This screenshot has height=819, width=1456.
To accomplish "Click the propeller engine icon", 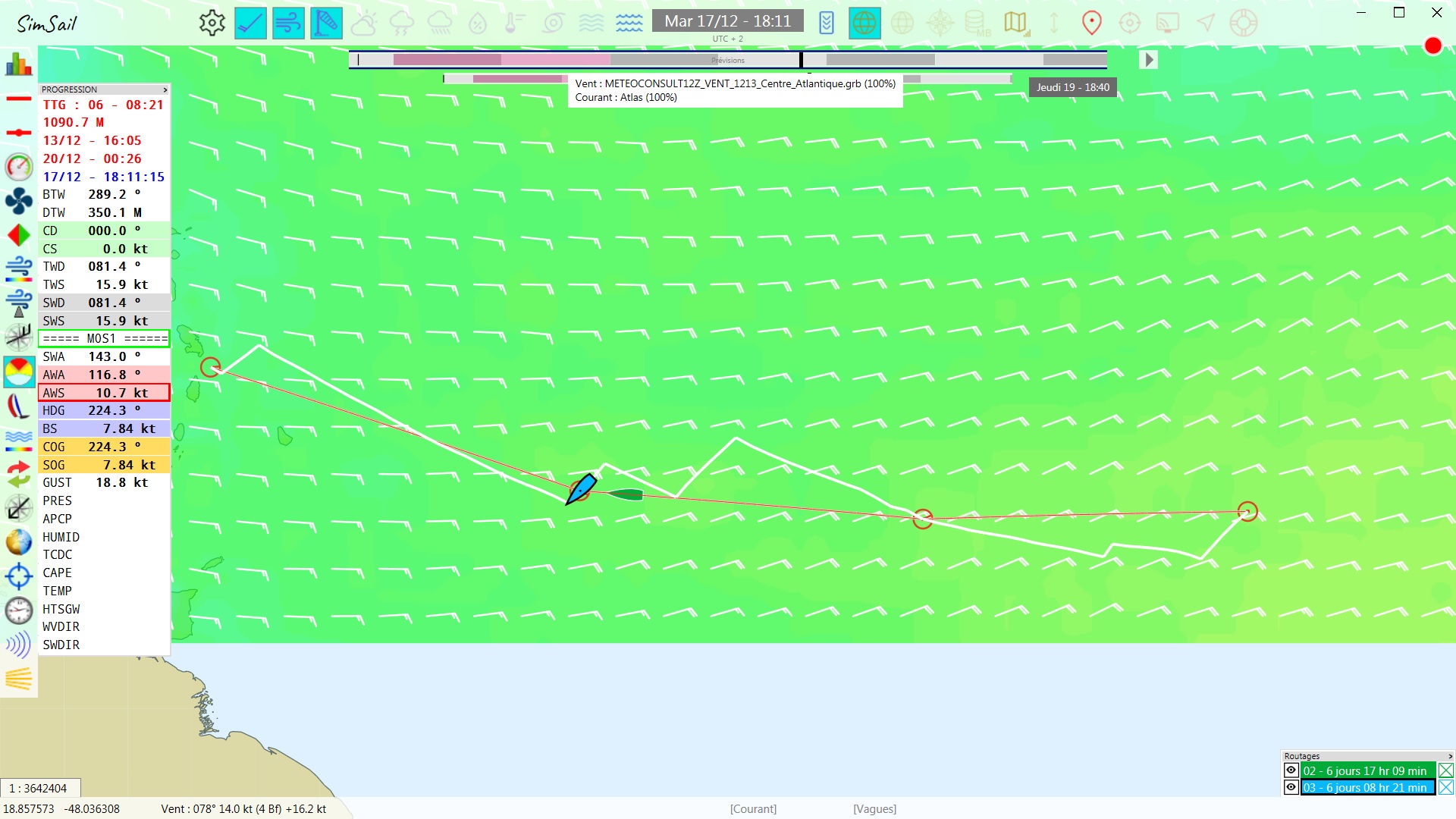I will [18, 201].
